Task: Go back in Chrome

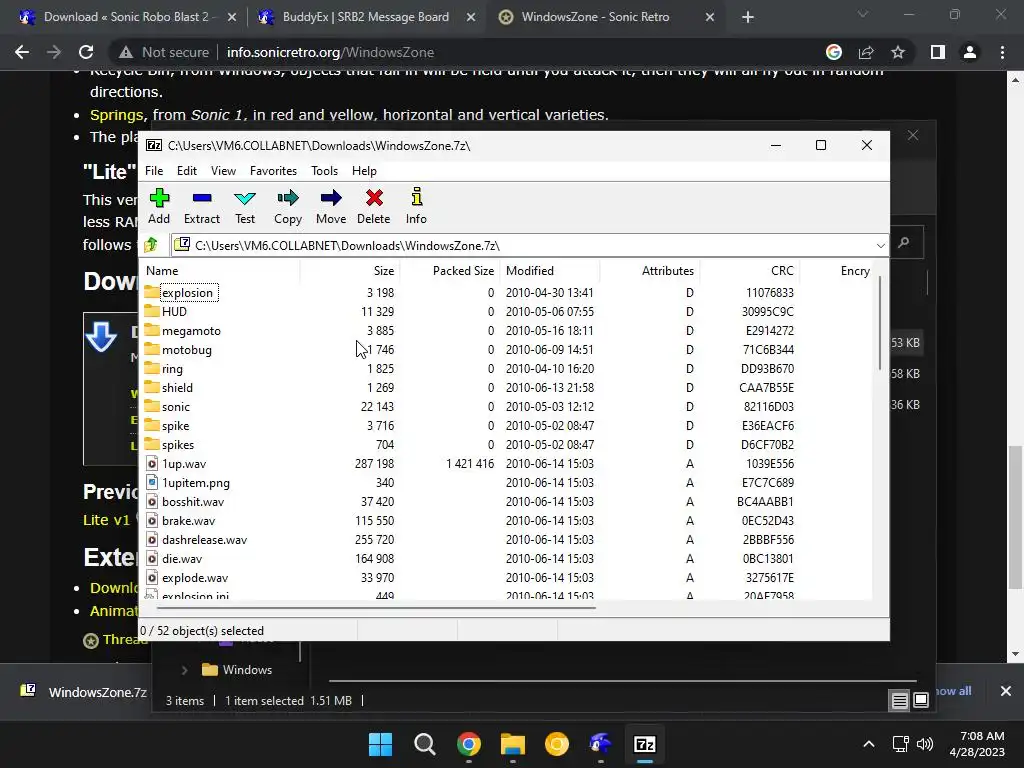Action: (x=22, y=52)
